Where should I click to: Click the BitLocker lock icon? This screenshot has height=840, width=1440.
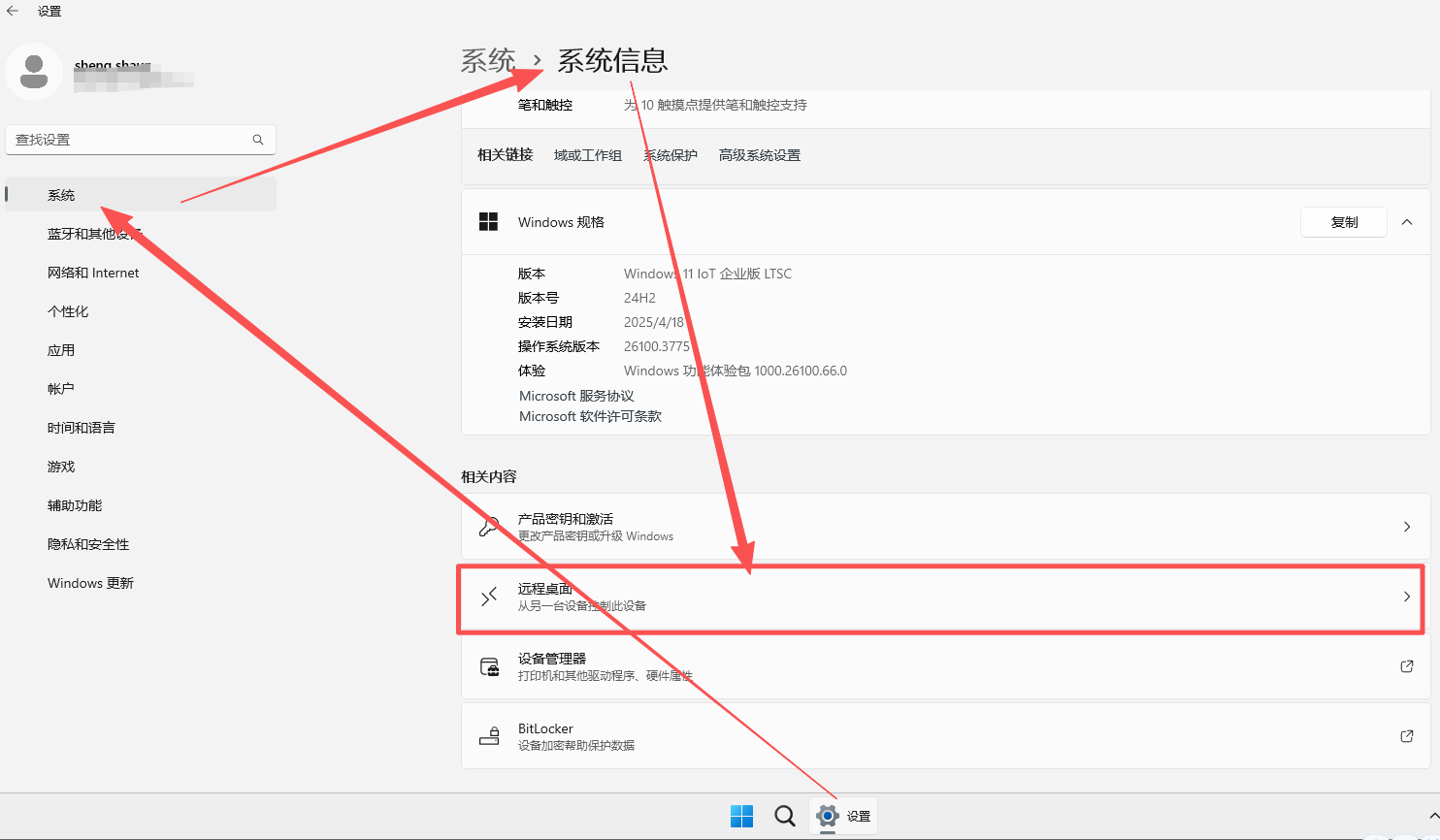point(490,736)
